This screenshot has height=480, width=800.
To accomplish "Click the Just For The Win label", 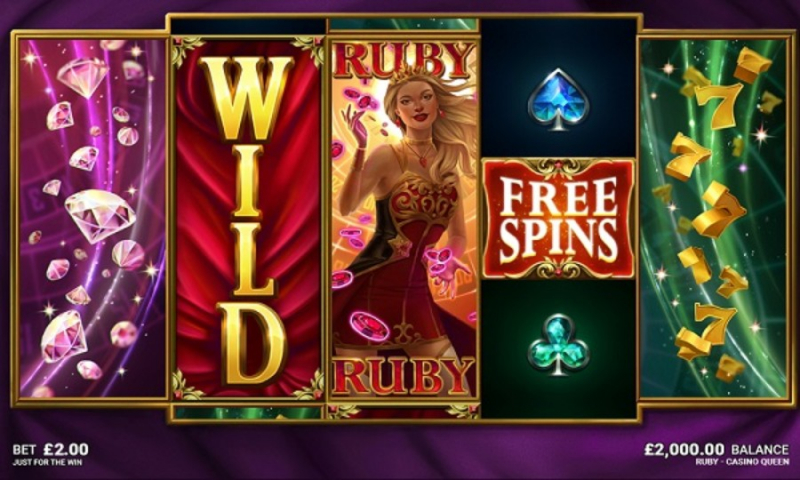I will coord(47,463).
